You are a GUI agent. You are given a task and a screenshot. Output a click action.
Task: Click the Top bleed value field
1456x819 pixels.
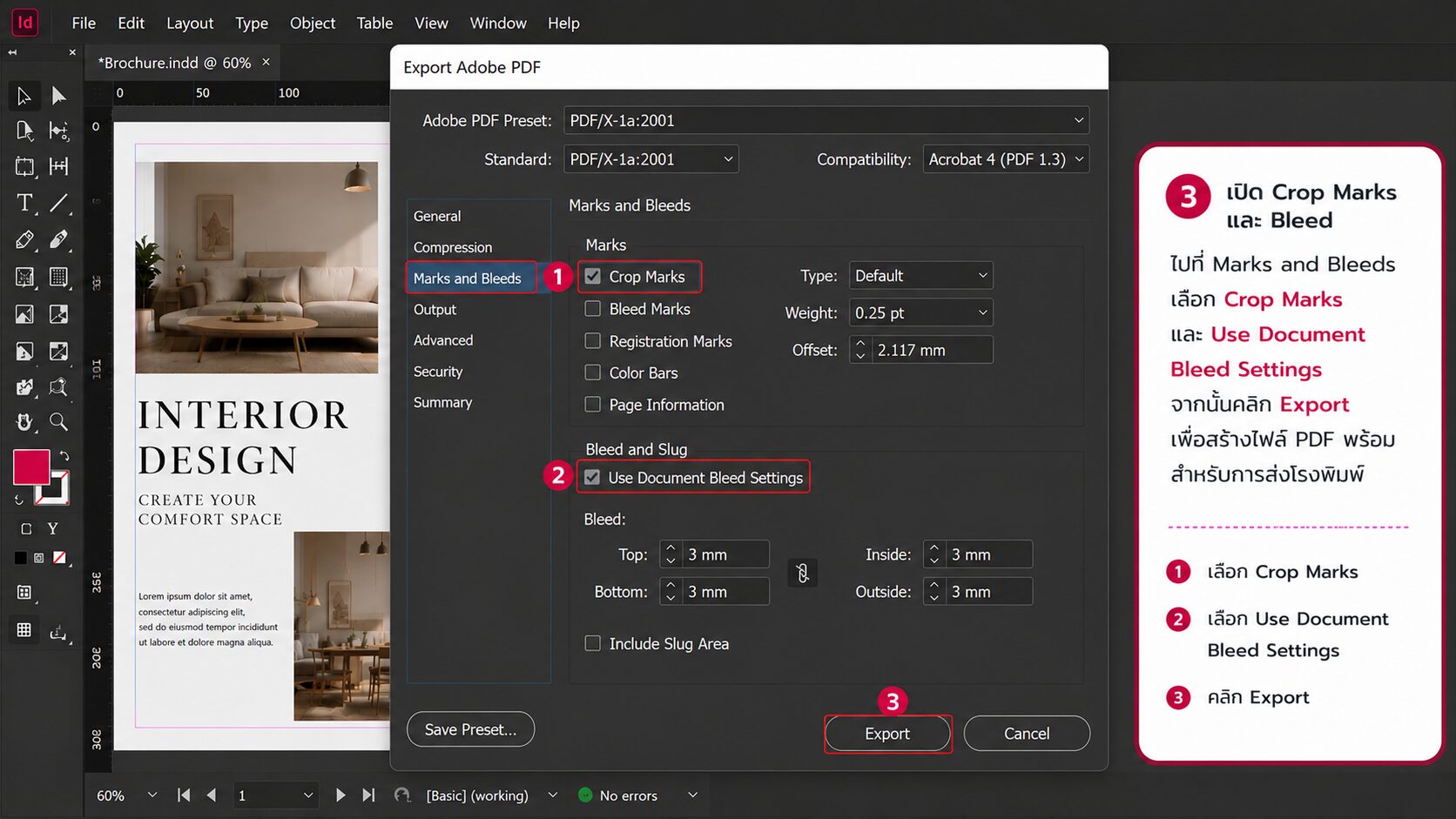coord(725,554)
